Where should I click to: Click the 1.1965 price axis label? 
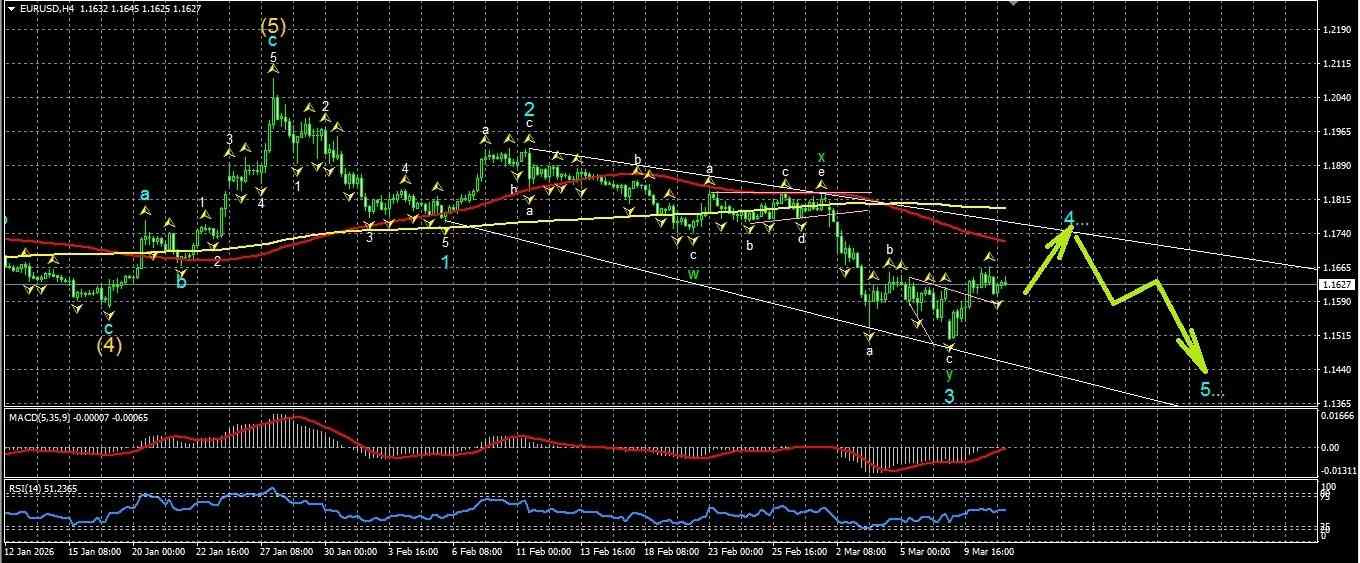[x=1335, y=132]
